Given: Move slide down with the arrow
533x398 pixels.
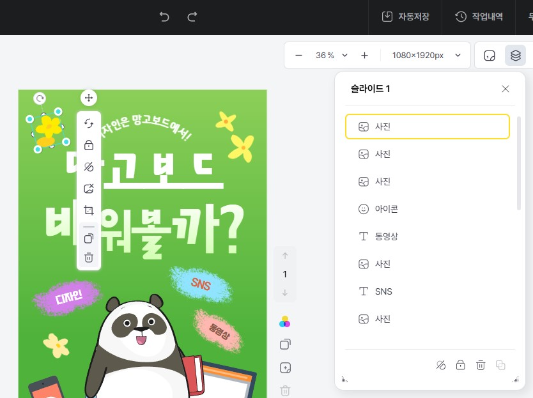Looking at the screenshot, I should click(x=285, y=293).
